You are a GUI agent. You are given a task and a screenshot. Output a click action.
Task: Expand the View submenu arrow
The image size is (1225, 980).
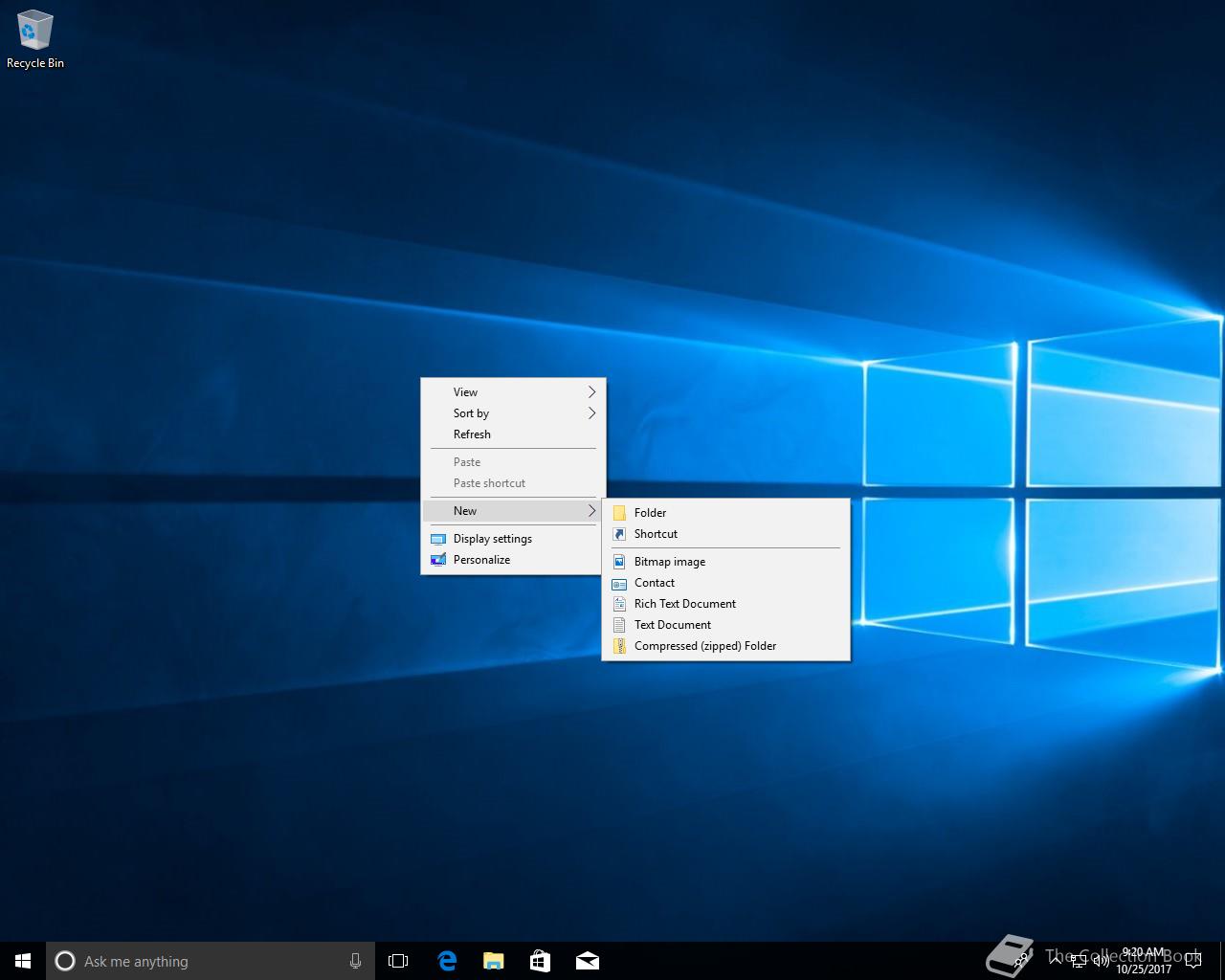[592, 392]
